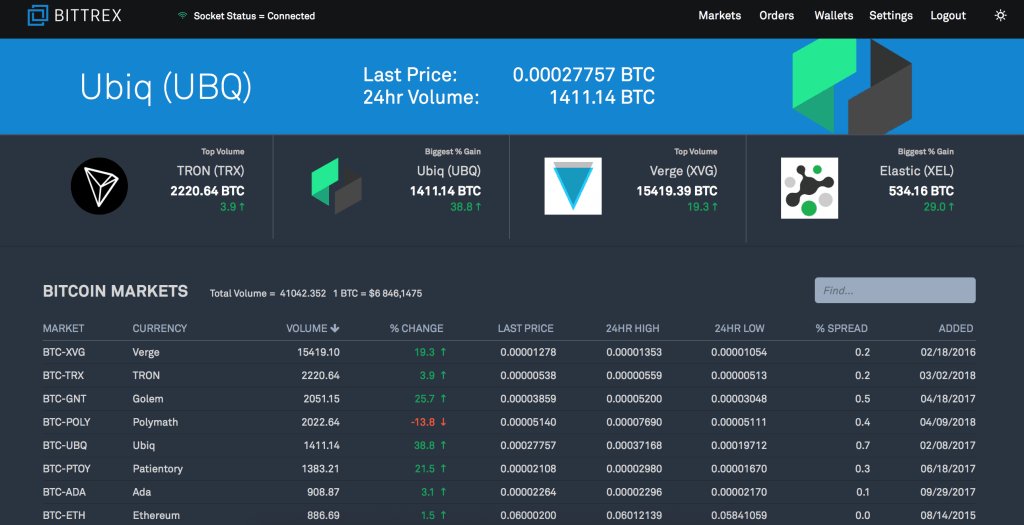Image resolution: width=1024 pixels, height=525 pixels.
Task: Sort by MARKET column header
Action: (63, 328)
